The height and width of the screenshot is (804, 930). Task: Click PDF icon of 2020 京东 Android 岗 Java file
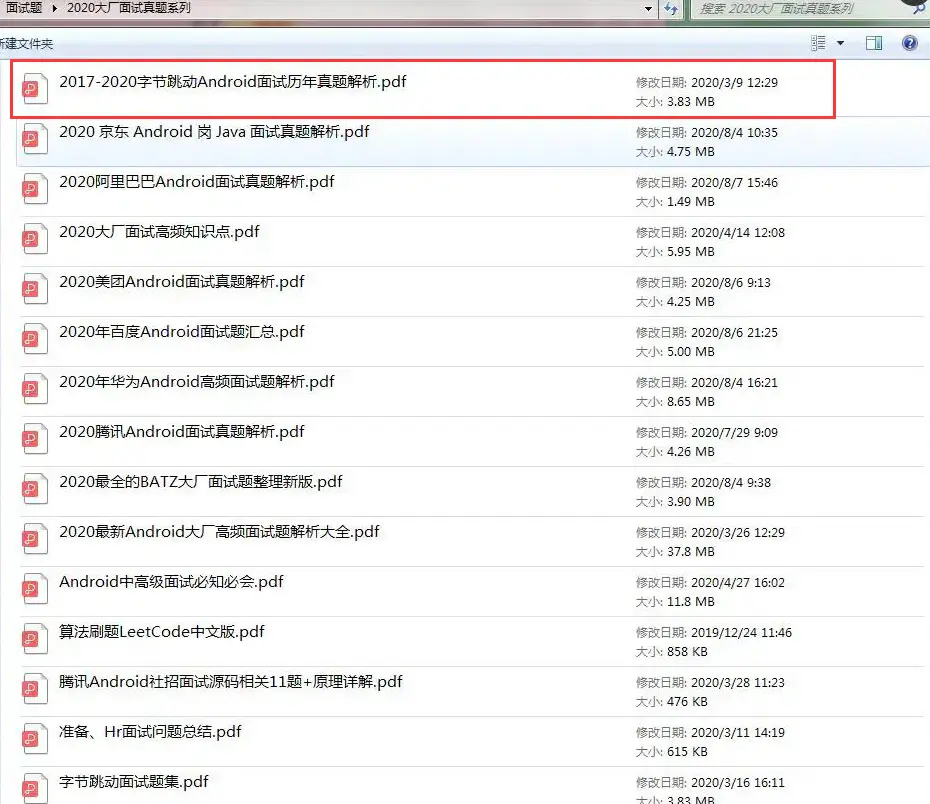pos(35,139)
